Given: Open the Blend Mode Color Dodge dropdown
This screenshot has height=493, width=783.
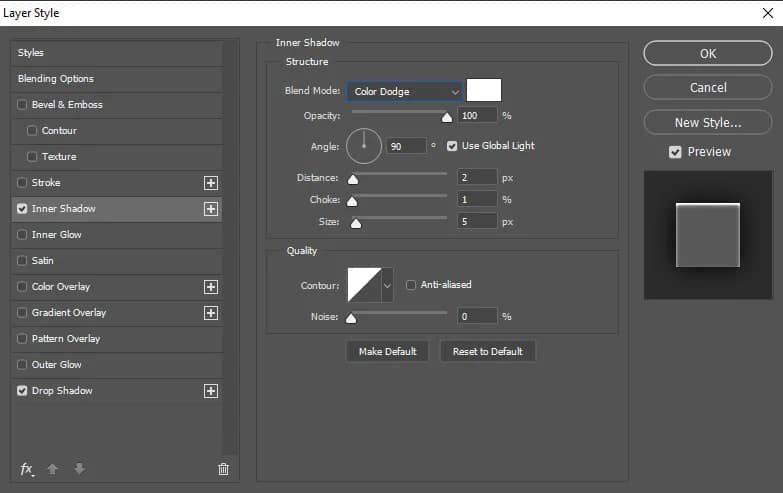Looking at the screenshot, I should pyautogui.click(x=404, y=91).
